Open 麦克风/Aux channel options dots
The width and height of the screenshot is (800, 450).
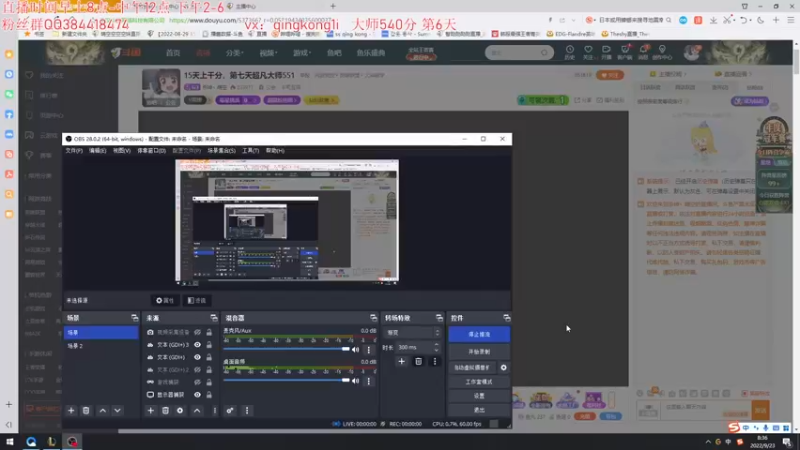(x=368, y=350)
